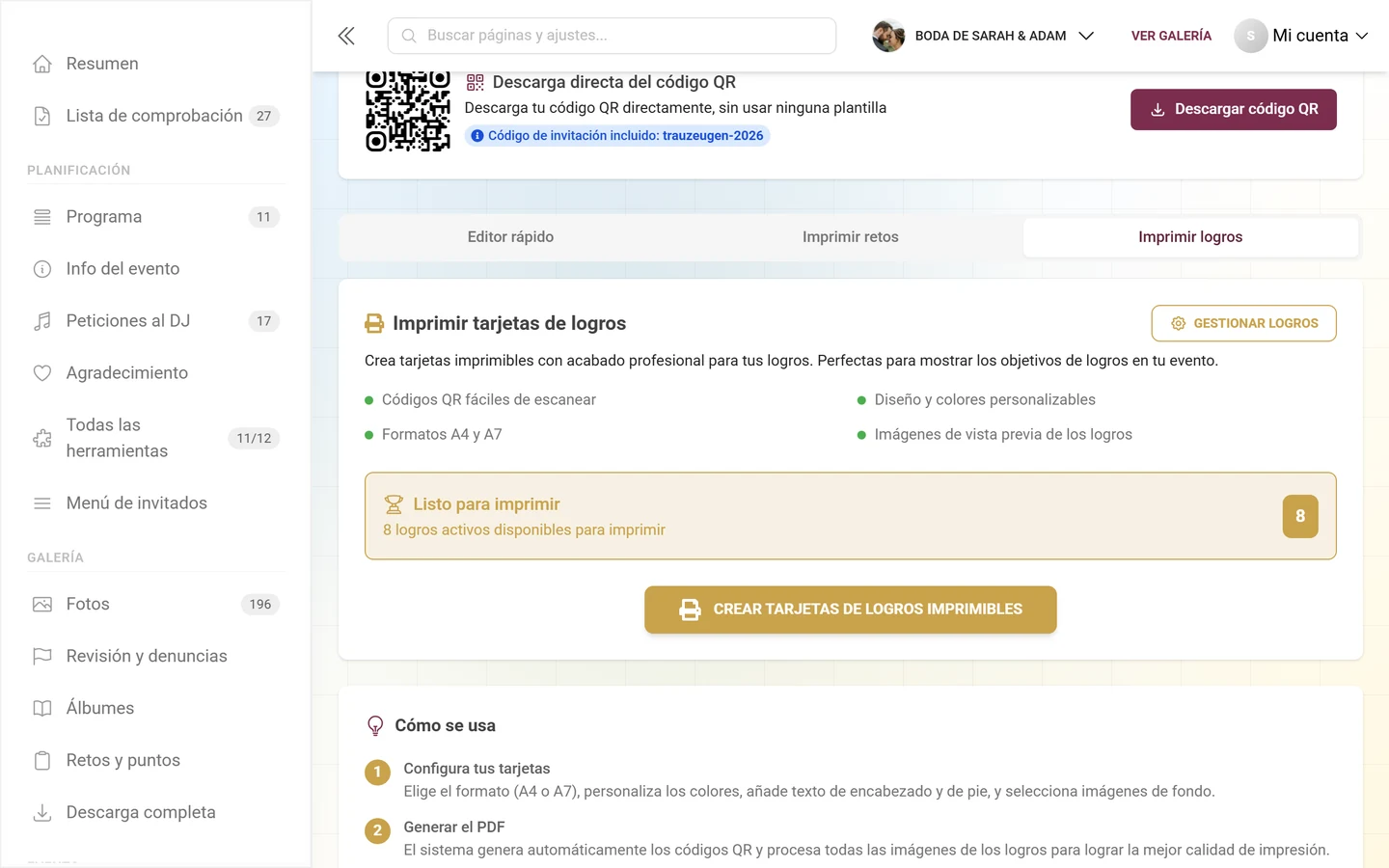
Task: Switch to the Editor rápido tab
Action: tap(510, 237)
